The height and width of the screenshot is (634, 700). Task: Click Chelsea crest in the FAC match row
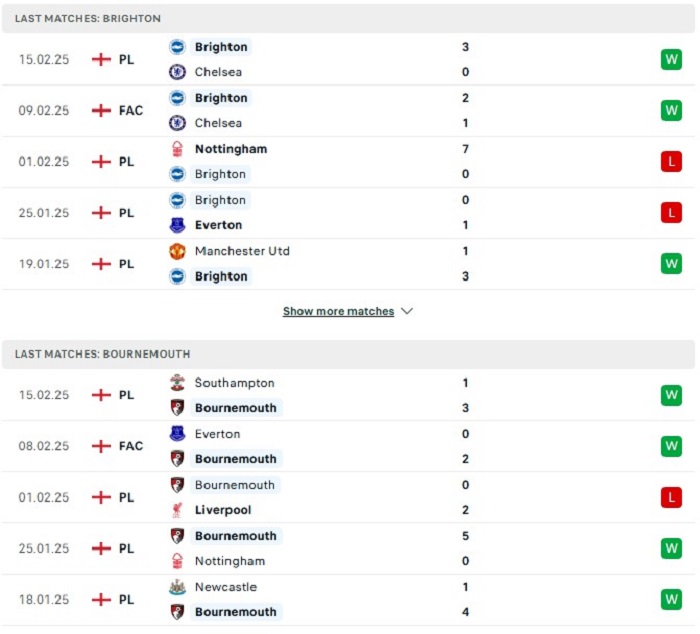point(177,123)
